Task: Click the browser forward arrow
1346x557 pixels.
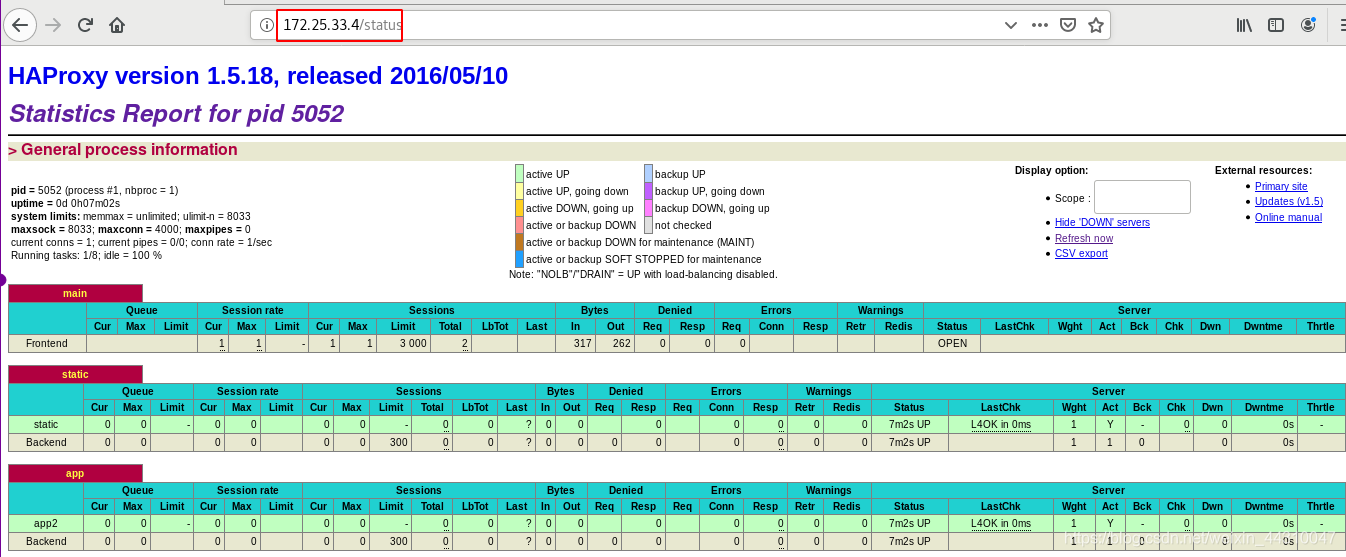Action: click(54, 25)
